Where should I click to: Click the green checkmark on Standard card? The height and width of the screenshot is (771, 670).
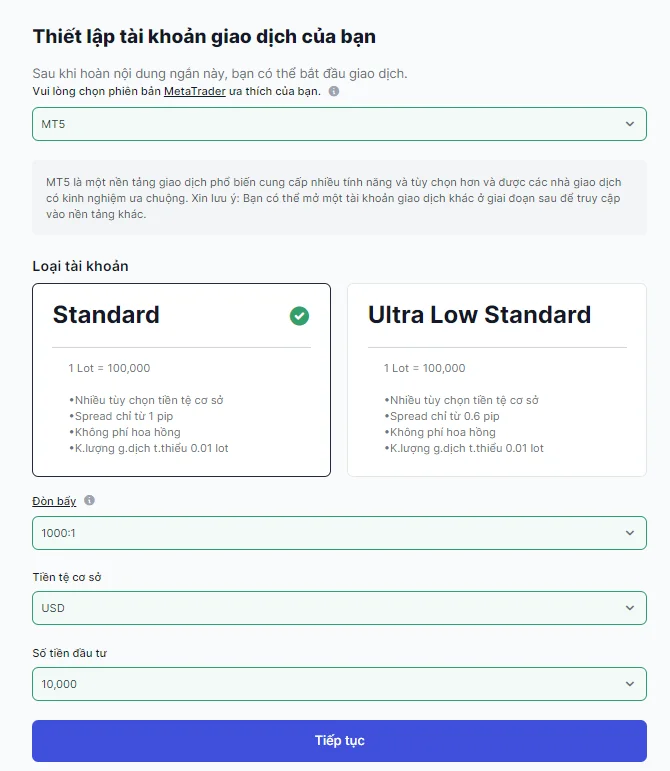[x=299, y=316]
